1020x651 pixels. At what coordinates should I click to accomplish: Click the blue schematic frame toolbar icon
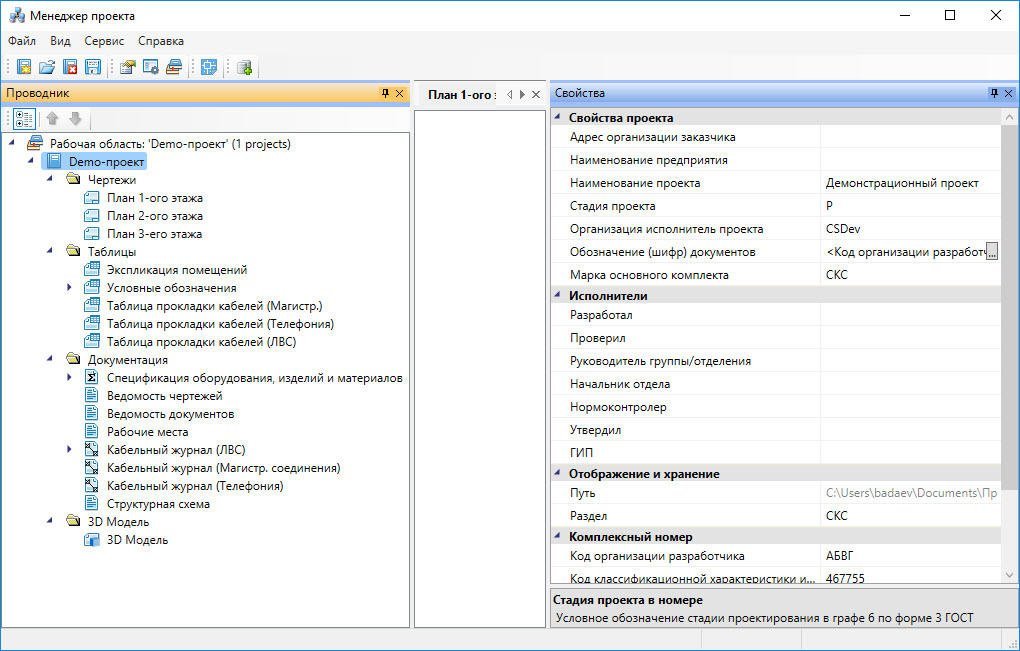(x=209, y=67)
